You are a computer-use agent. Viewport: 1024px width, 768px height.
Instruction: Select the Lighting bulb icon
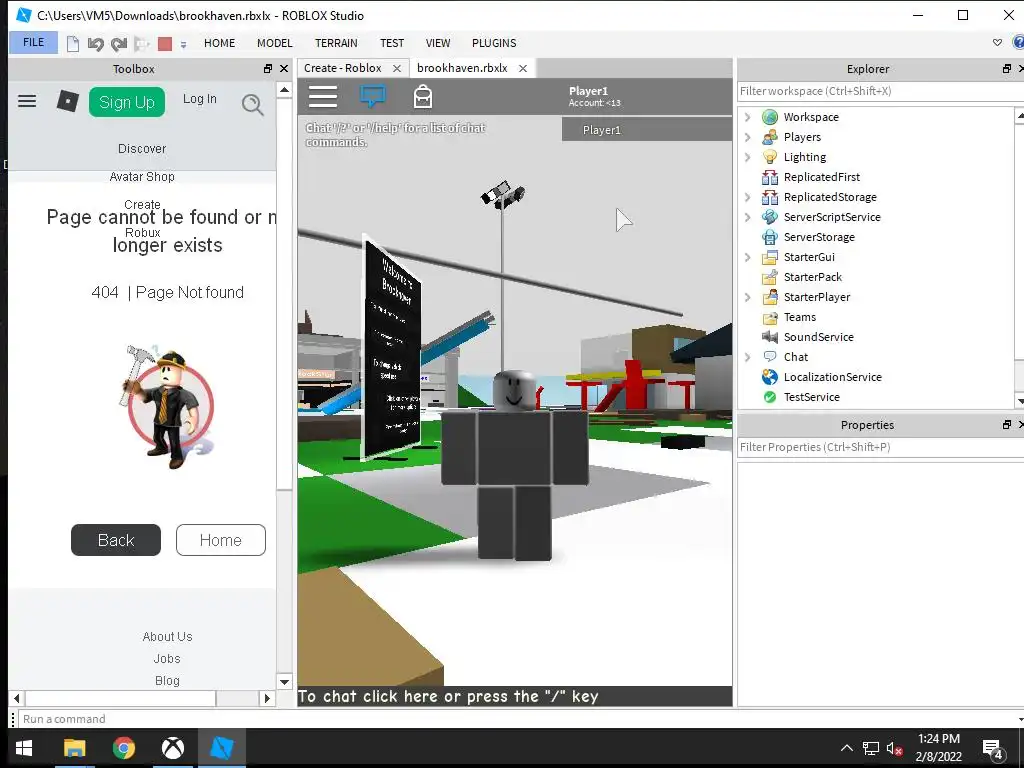click(x=770, y=157)
